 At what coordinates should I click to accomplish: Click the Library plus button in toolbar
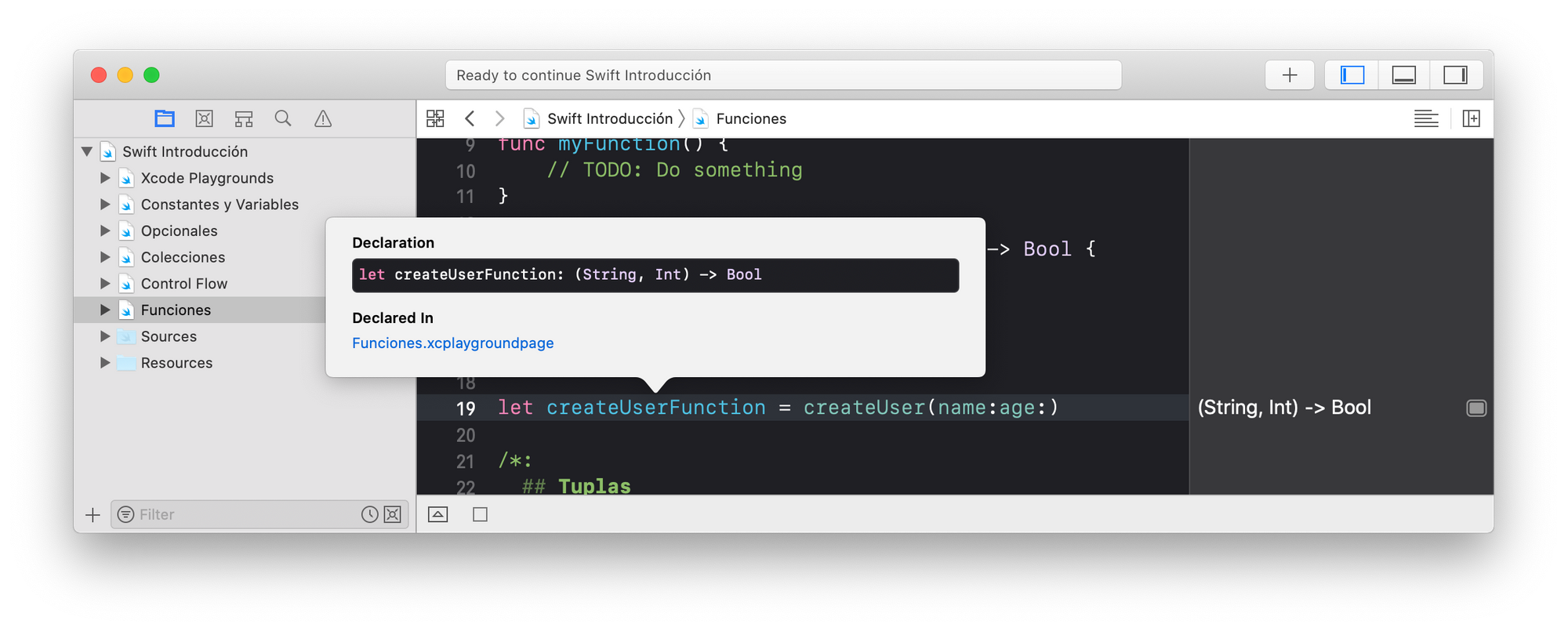point(1290,75)
